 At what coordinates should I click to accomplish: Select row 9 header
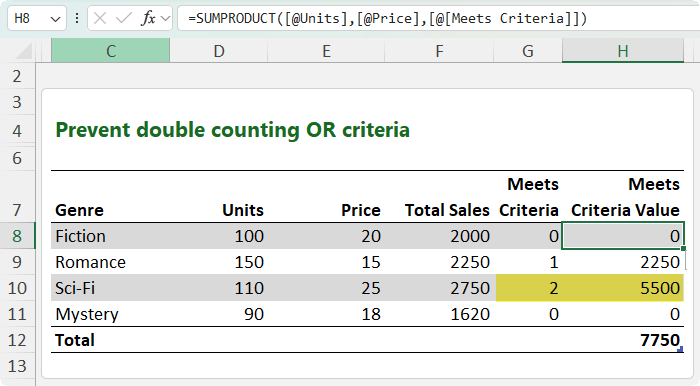[17, 262]
